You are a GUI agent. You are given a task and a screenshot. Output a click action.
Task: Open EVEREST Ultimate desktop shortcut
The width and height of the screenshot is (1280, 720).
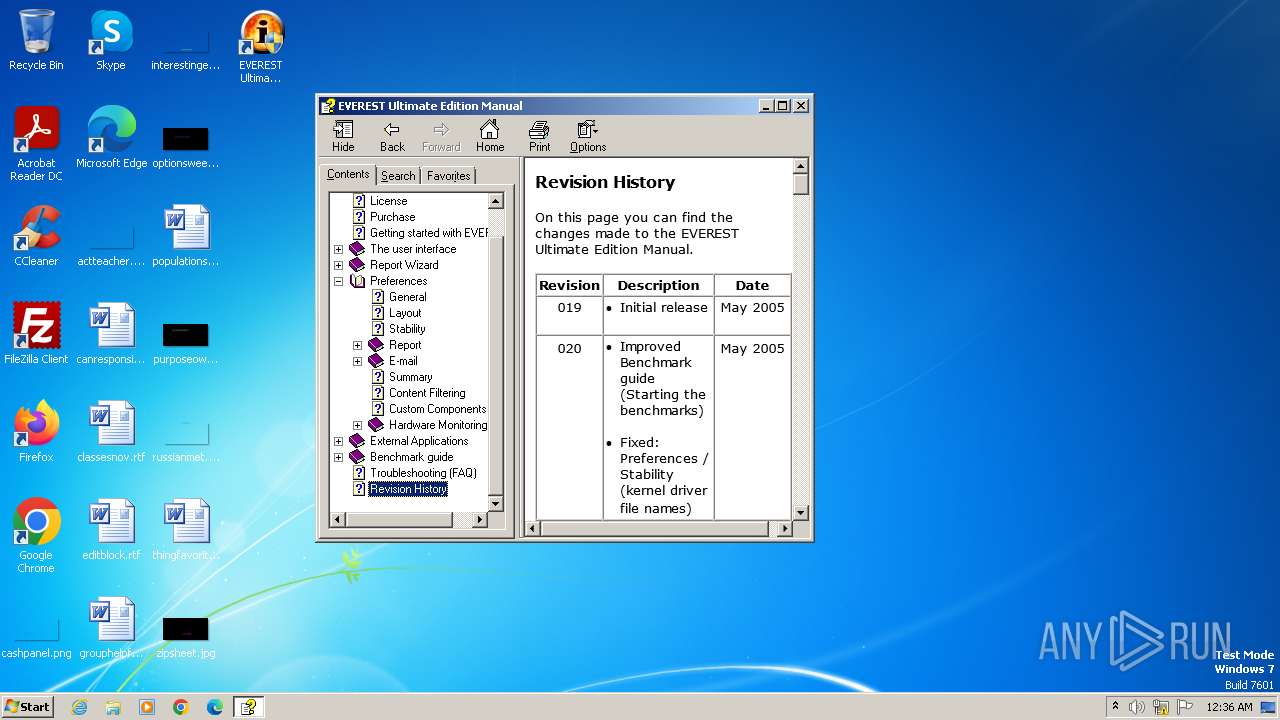tap(260, 46)
